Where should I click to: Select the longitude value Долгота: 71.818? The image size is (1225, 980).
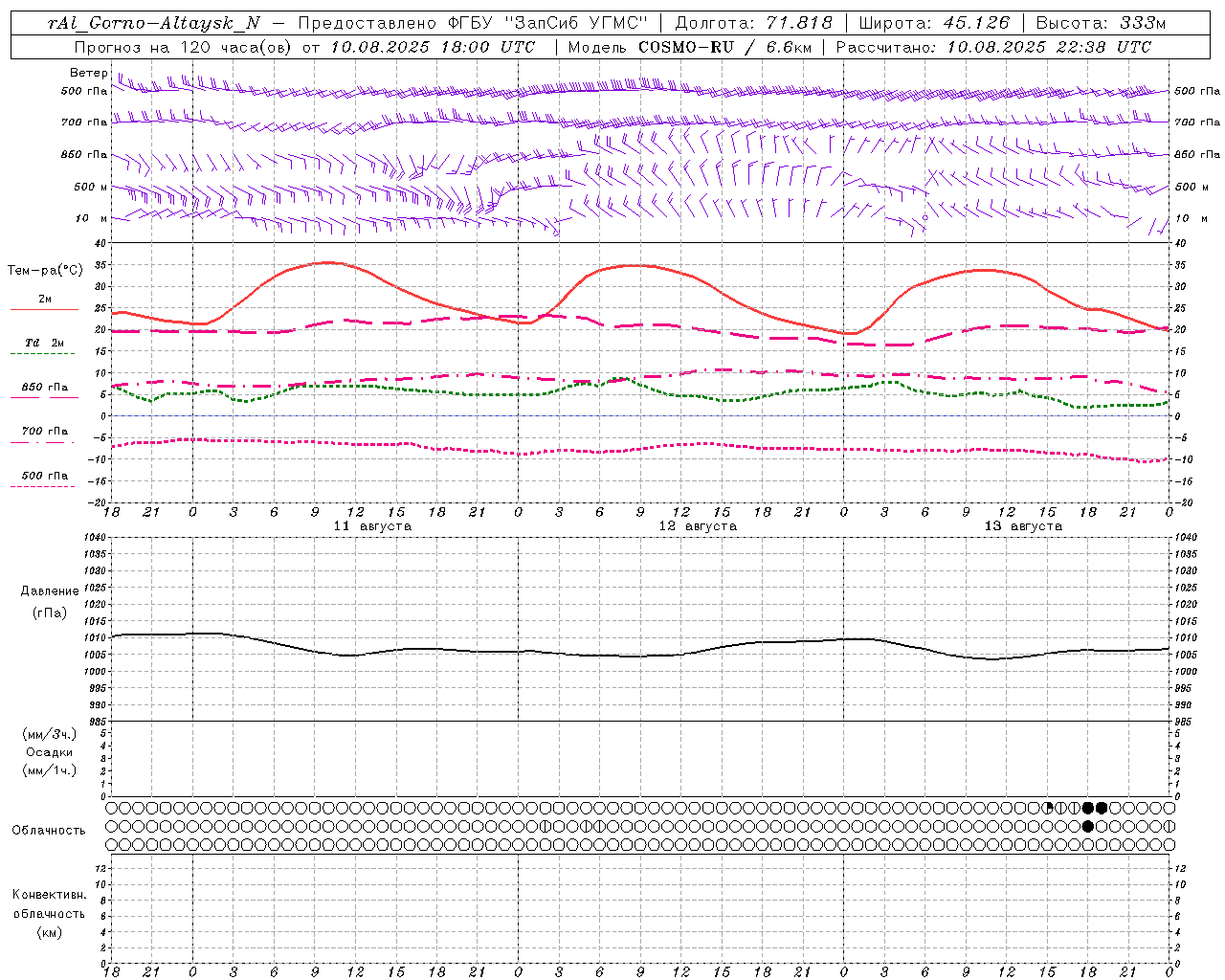[754, 24]
